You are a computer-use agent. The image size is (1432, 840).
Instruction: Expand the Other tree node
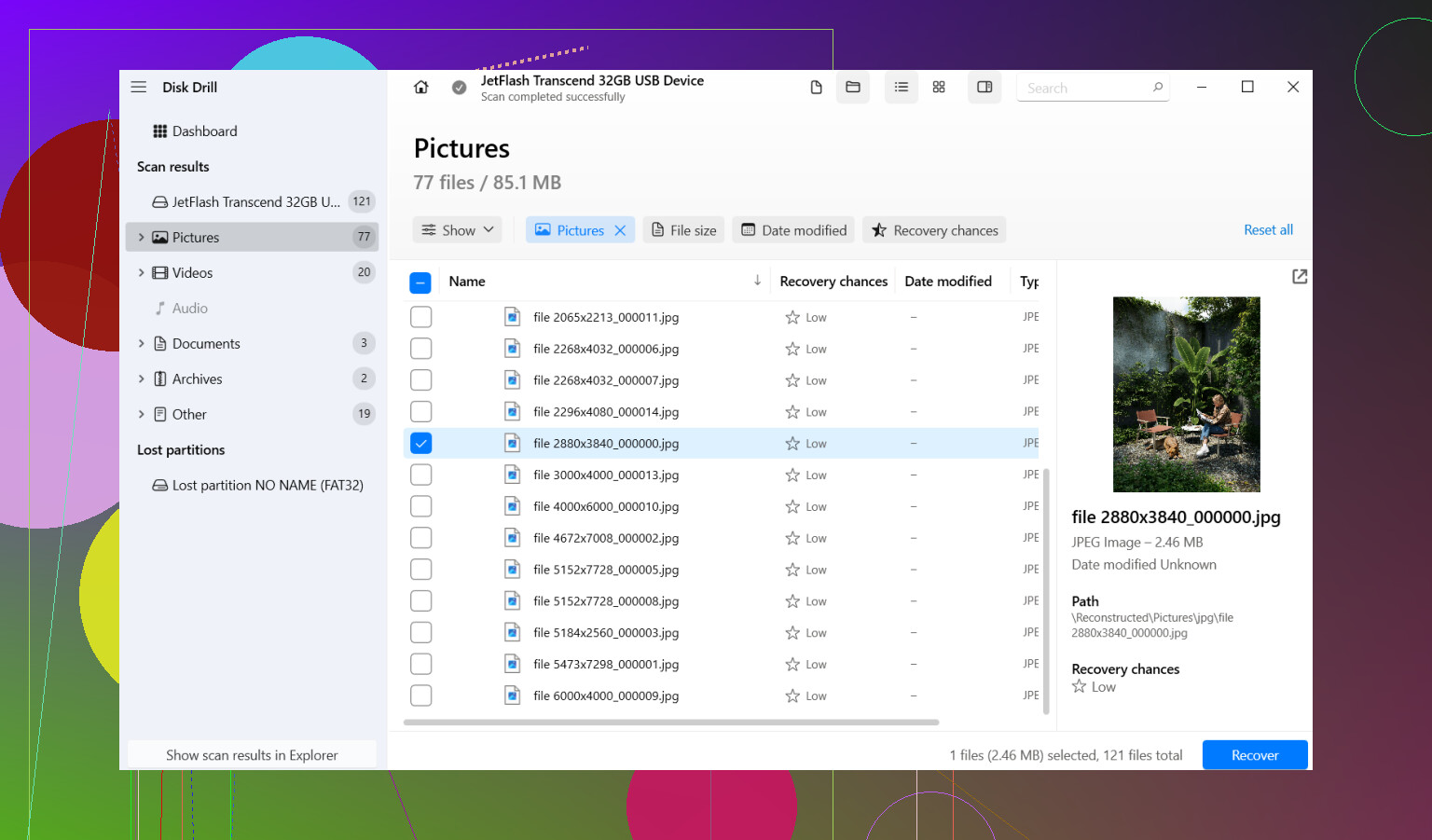point(141,414)
